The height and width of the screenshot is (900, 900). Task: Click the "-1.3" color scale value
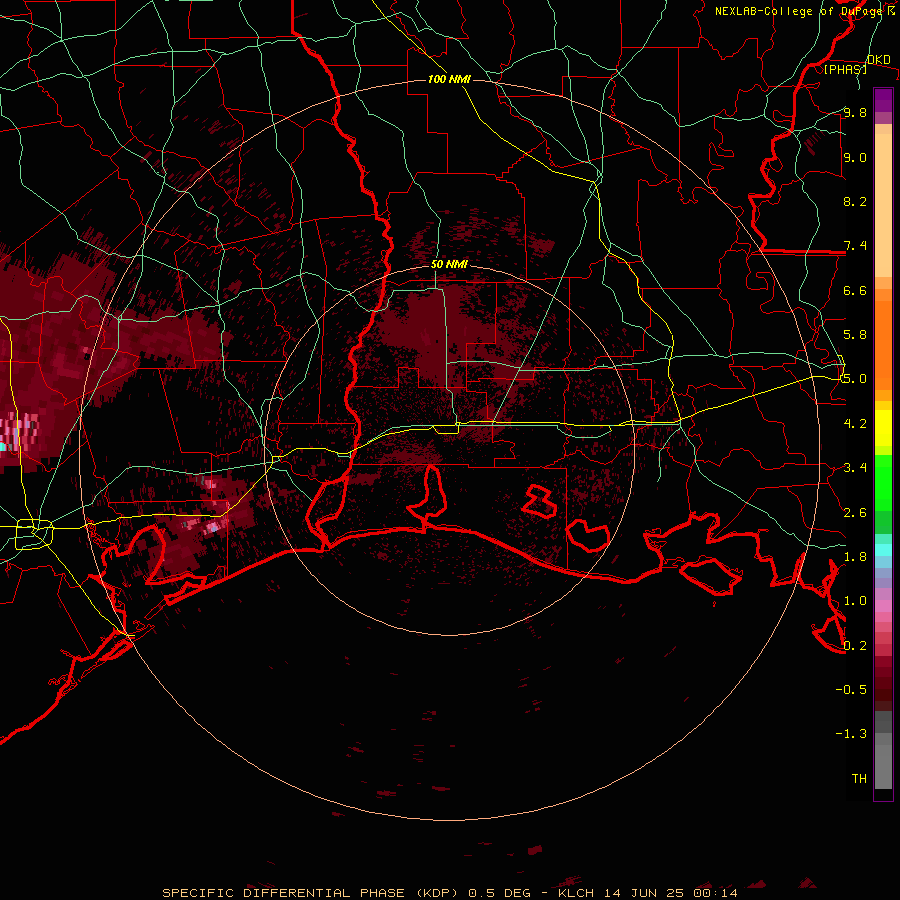pos(851,734)
